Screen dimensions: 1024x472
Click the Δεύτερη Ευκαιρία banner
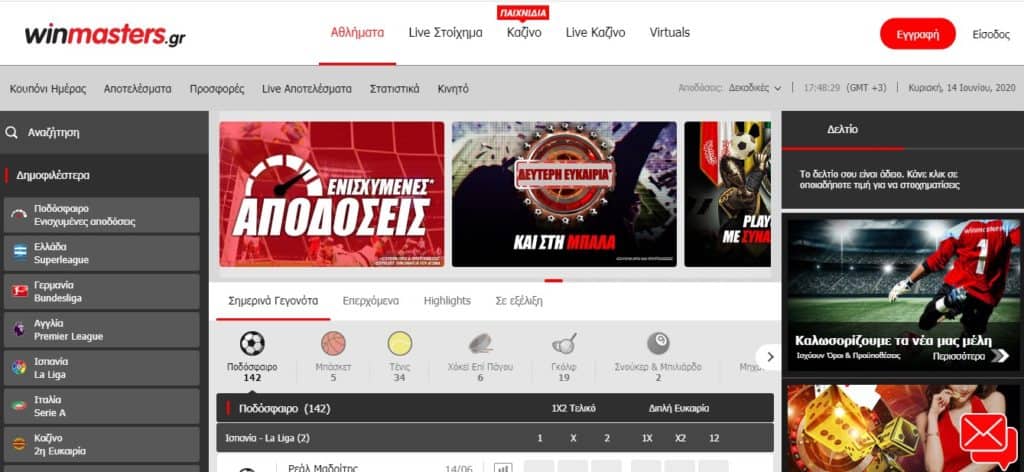click(564, 194)
